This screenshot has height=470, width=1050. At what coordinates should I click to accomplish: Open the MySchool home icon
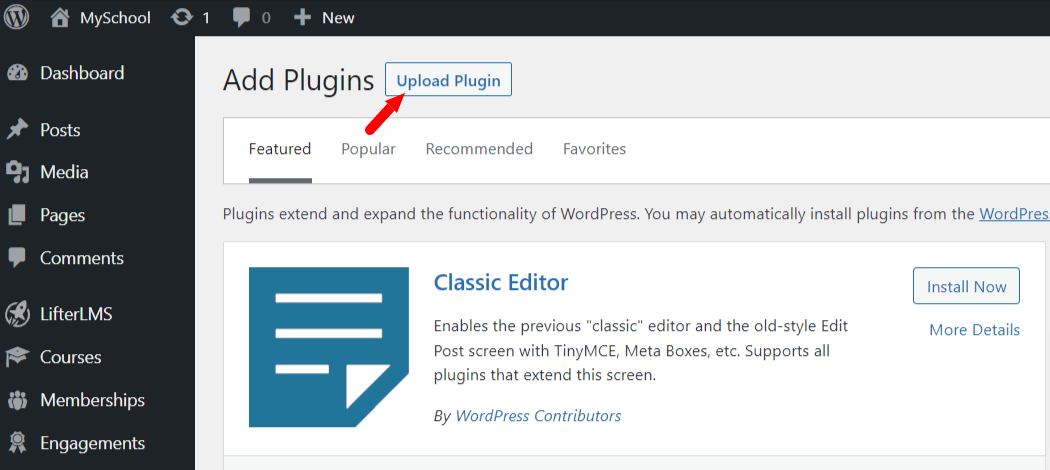click(60, 17)
